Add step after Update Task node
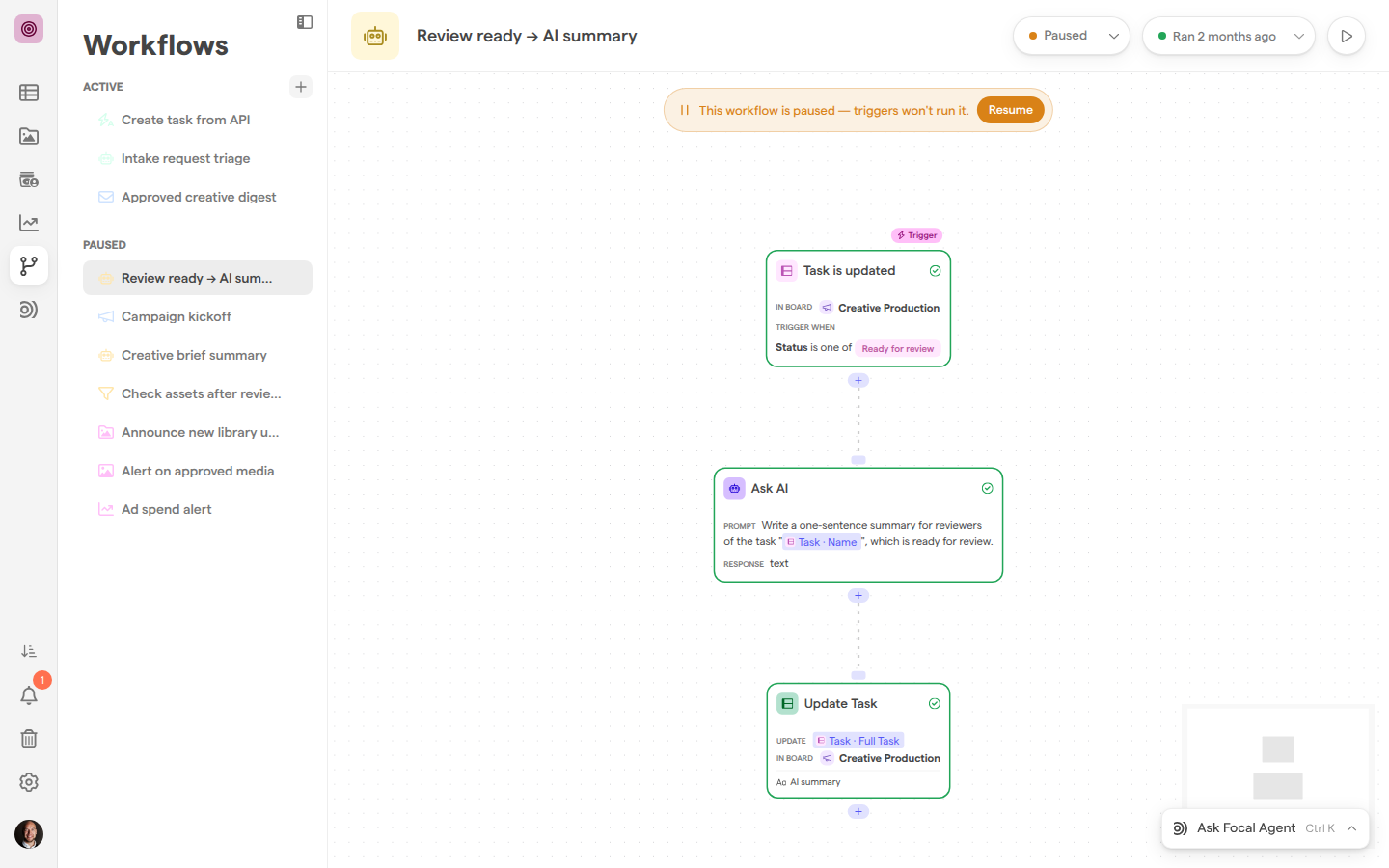The width and height of the screenshot is (1389, 868). point(858,811)
